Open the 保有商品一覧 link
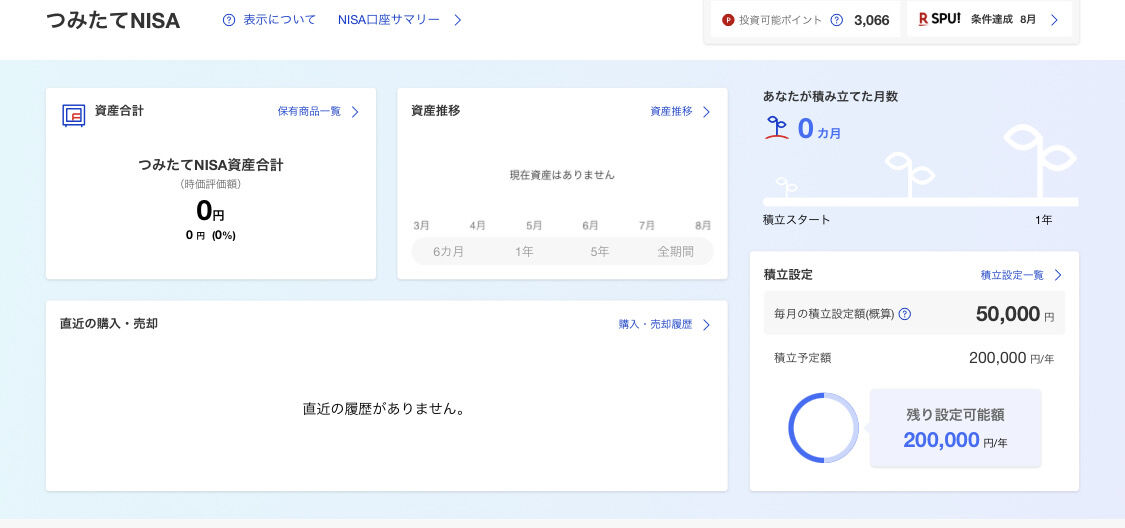Screen dimensions: 1125x528 (x=309, y=112)
